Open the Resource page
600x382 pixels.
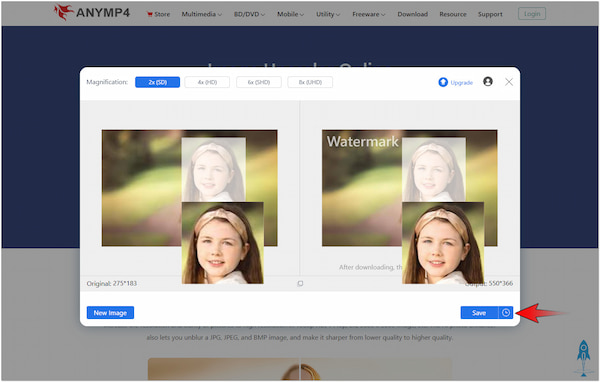click(x=453, y=14)
